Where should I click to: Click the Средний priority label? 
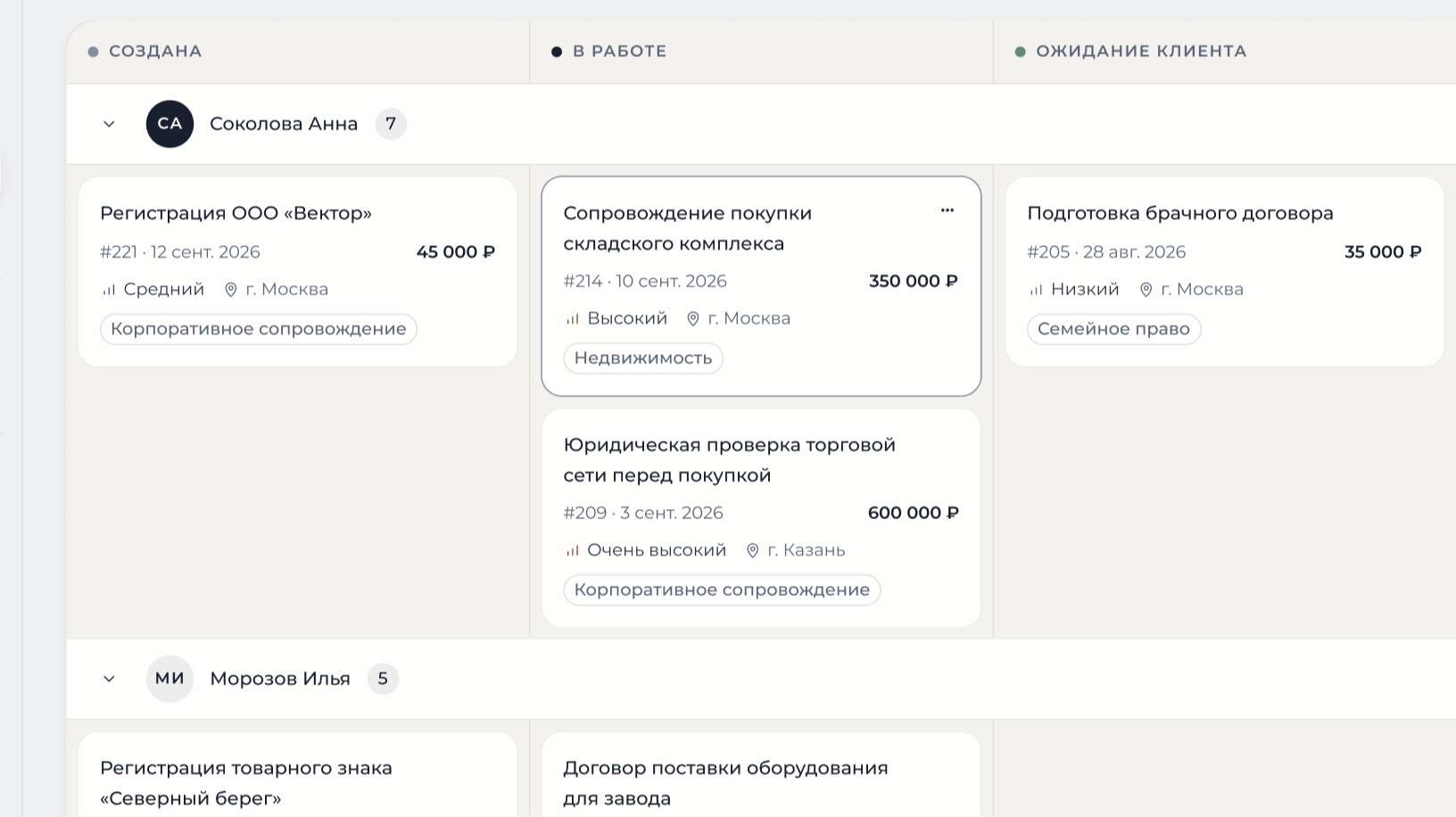(164, 290)
